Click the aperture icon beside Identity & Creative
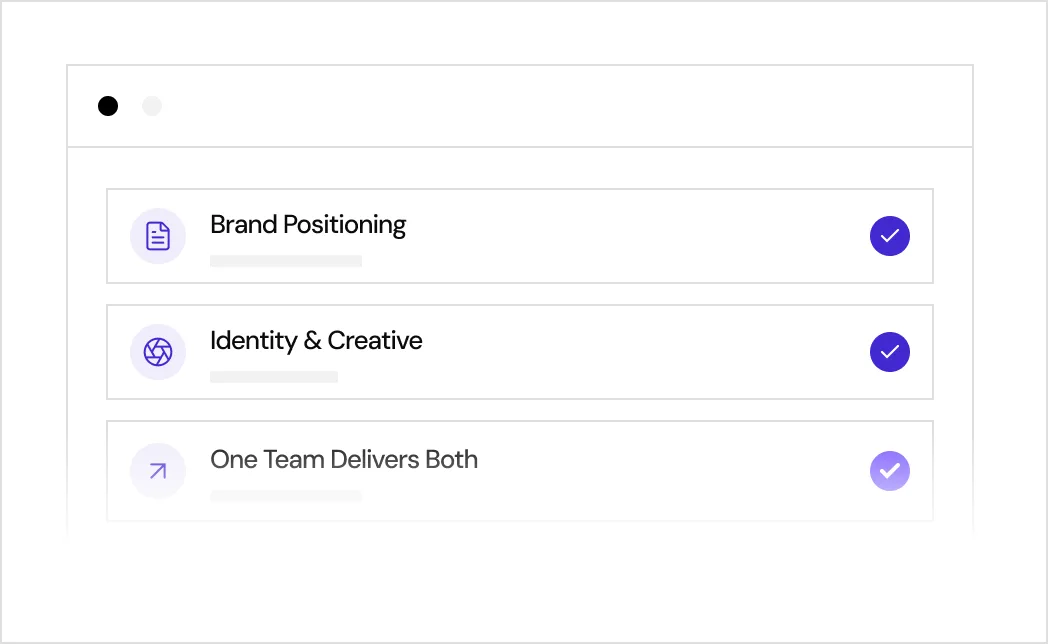1048x644 pixels. [x=158, y=352]
